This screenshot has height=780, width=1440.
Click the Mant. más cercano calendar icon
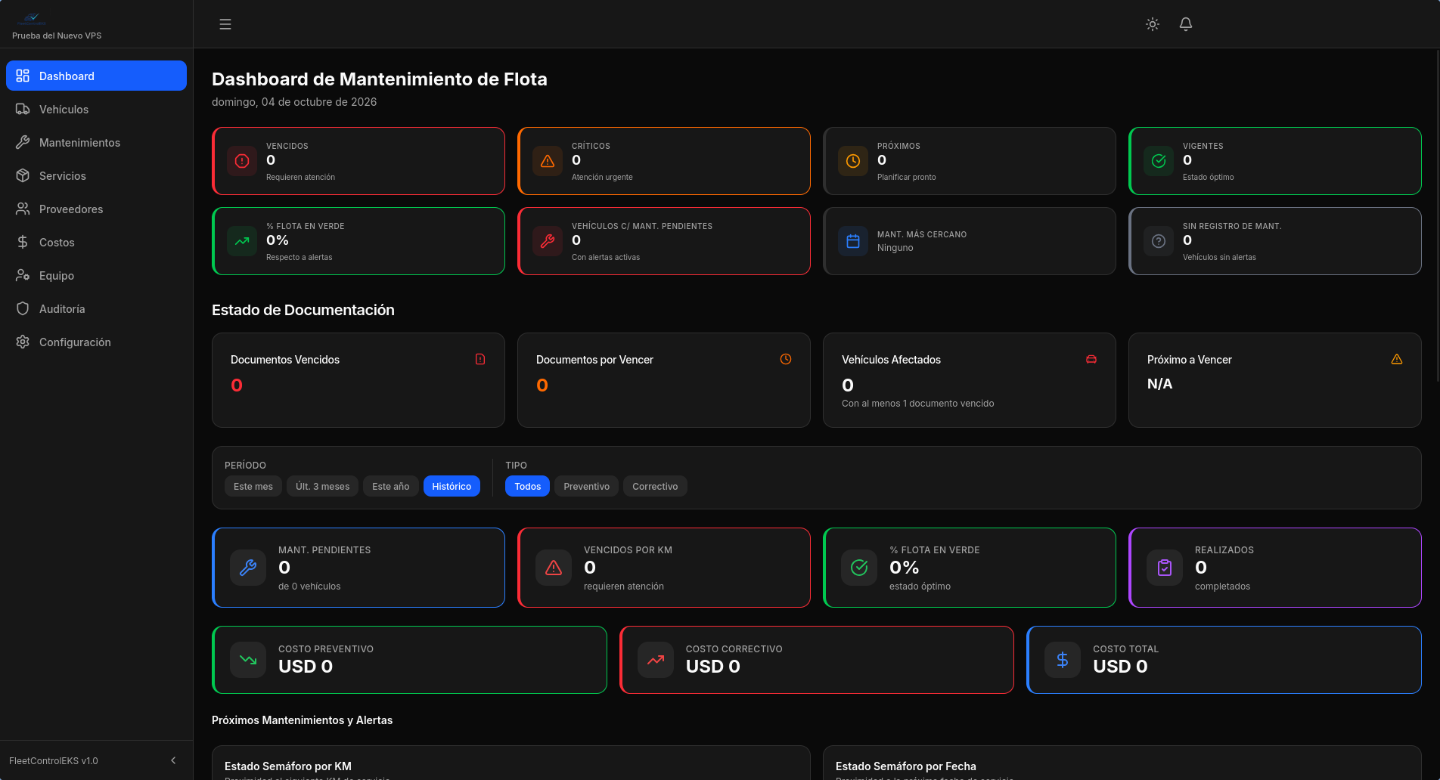tap(853, 241)
